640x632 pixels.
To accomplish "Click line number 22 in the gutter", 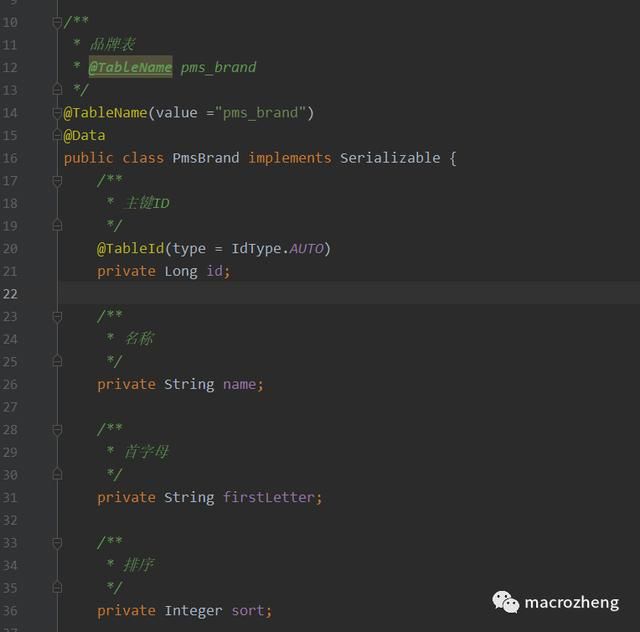I will click(10, 294).
